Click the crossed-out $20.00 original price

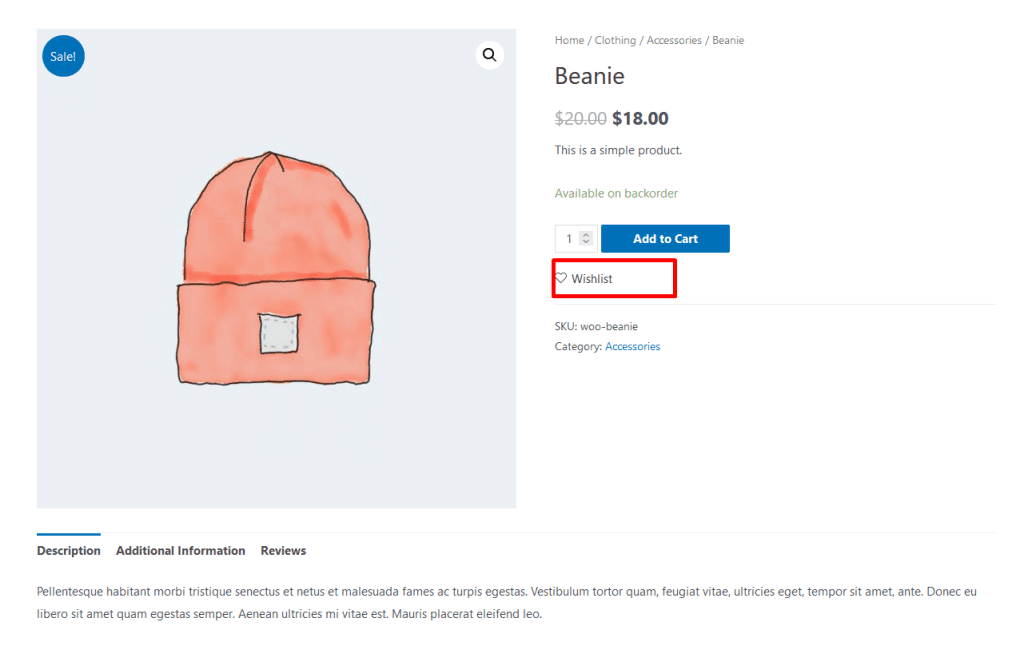tap(580, 118)
